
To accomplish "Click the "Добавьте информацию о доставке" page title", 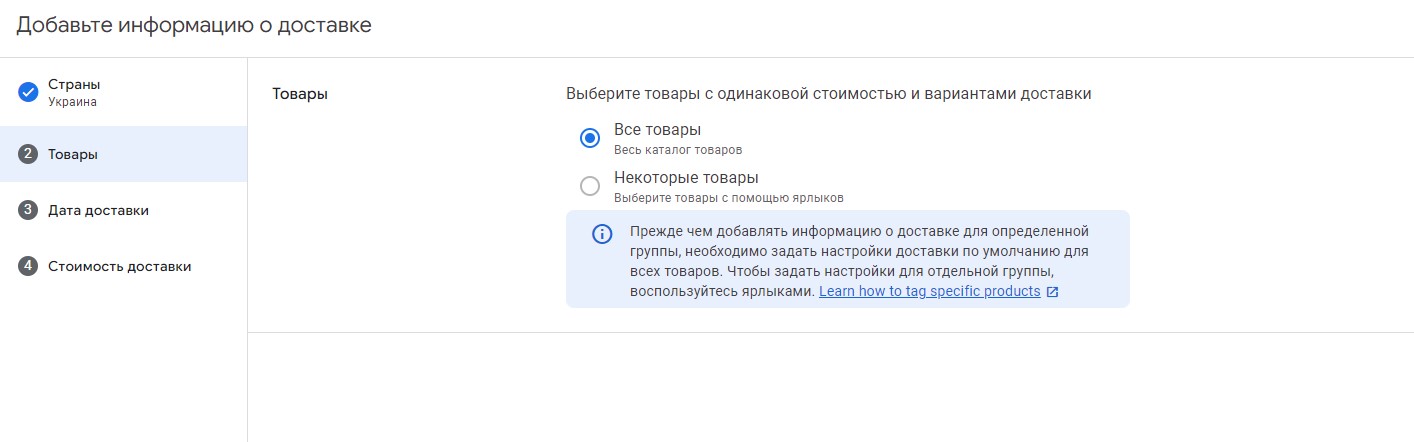I will [x=194, y=26].
